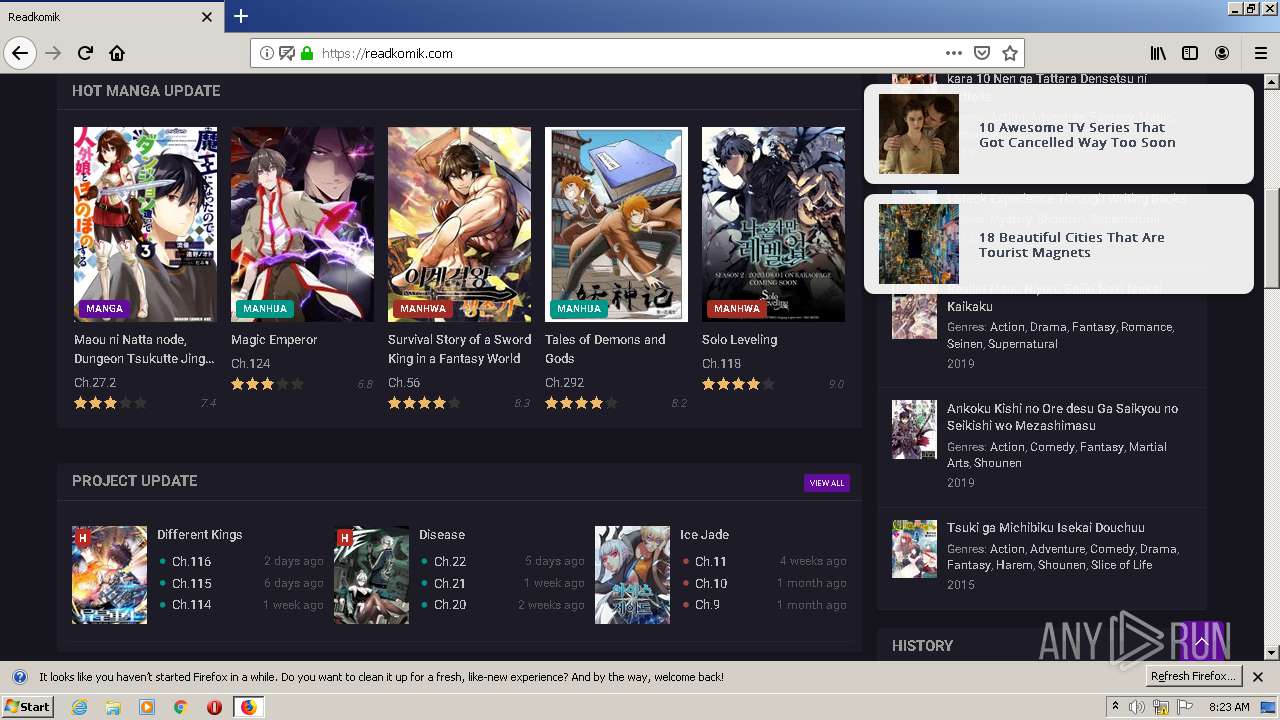Image resolution: width=1280 pixels, height=720 pixels.
Task: Open the Firefox hamburger menu
Action: pyautogui.click(x=1260, y=53)
